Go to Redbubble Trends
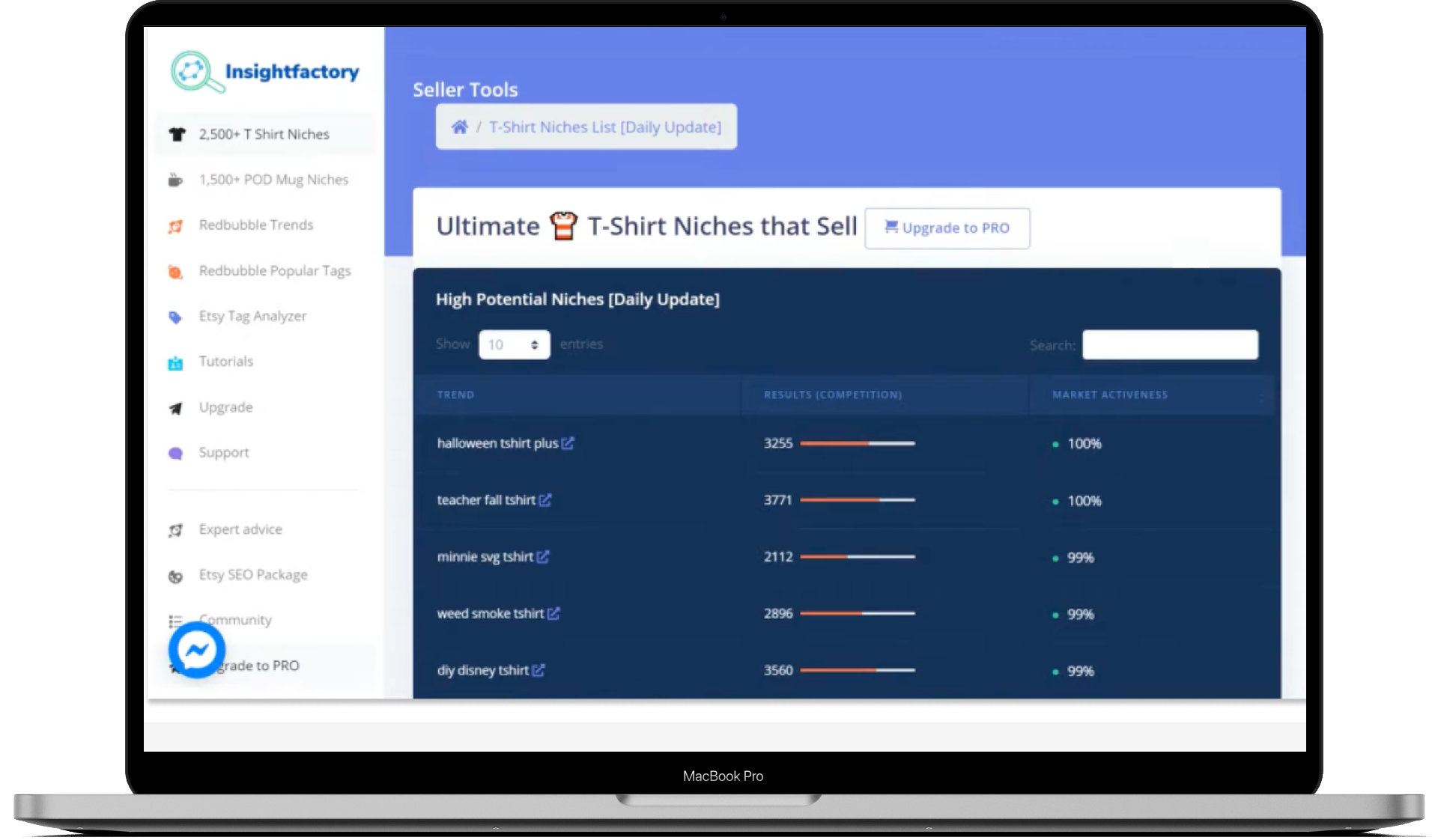Viewport: 1438px width, 840px height. coord(256,225)
